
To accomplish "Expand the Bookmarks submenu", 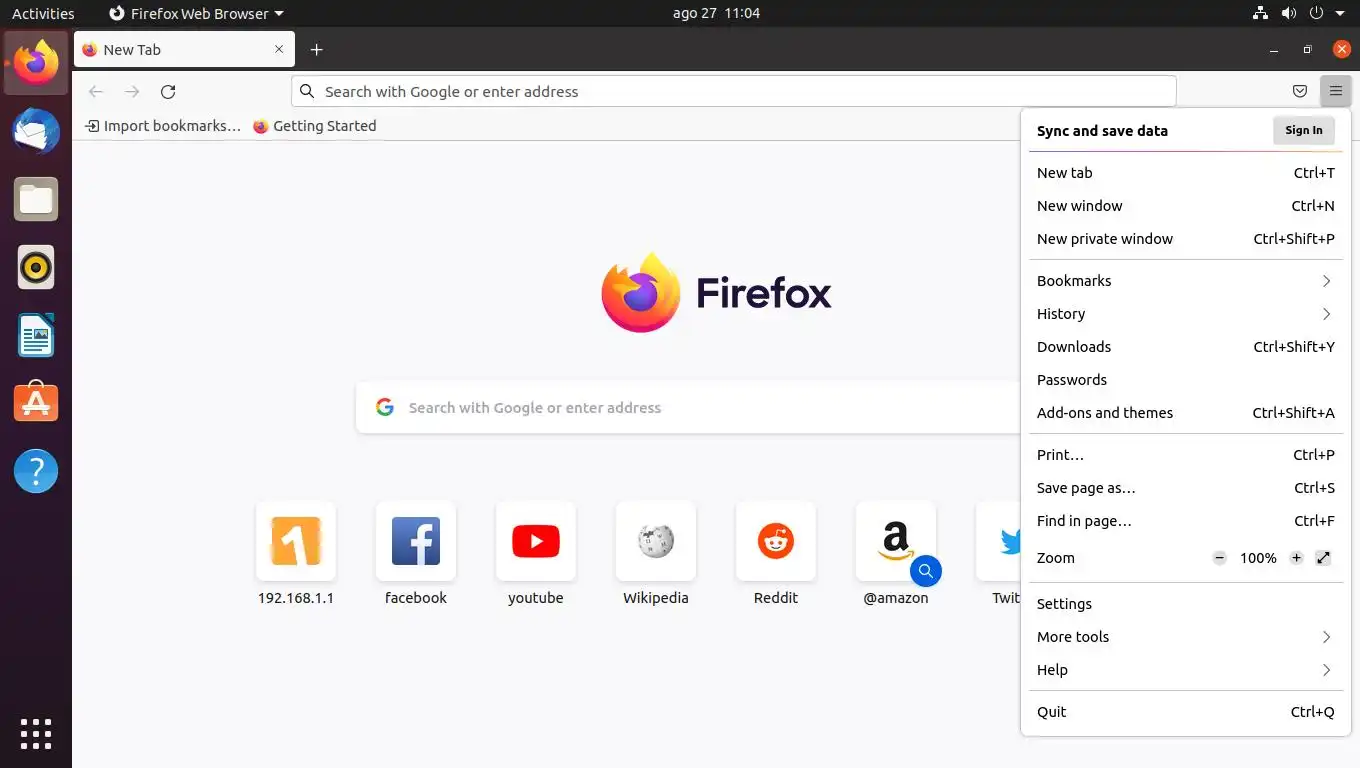I will tap(1185, 281).
